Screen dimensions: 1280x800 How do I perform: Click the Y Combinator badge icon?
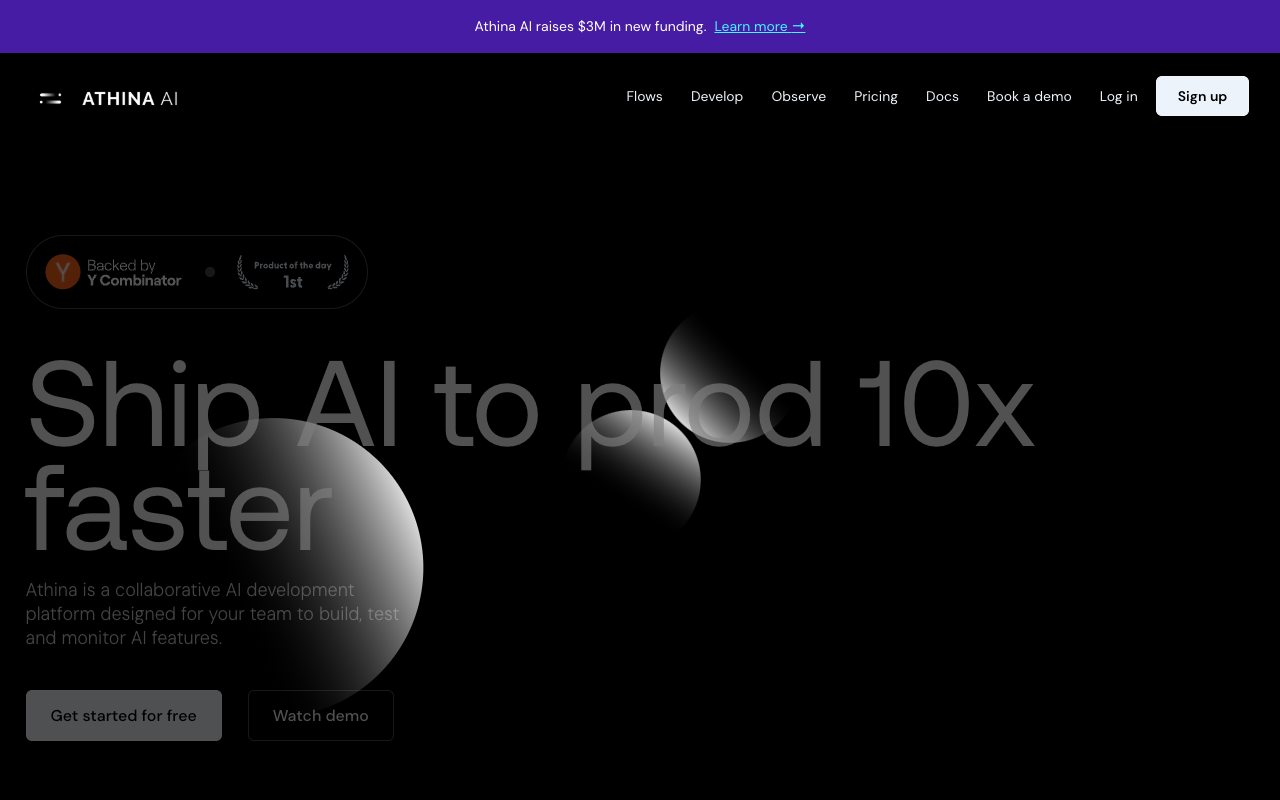(62, 271)
